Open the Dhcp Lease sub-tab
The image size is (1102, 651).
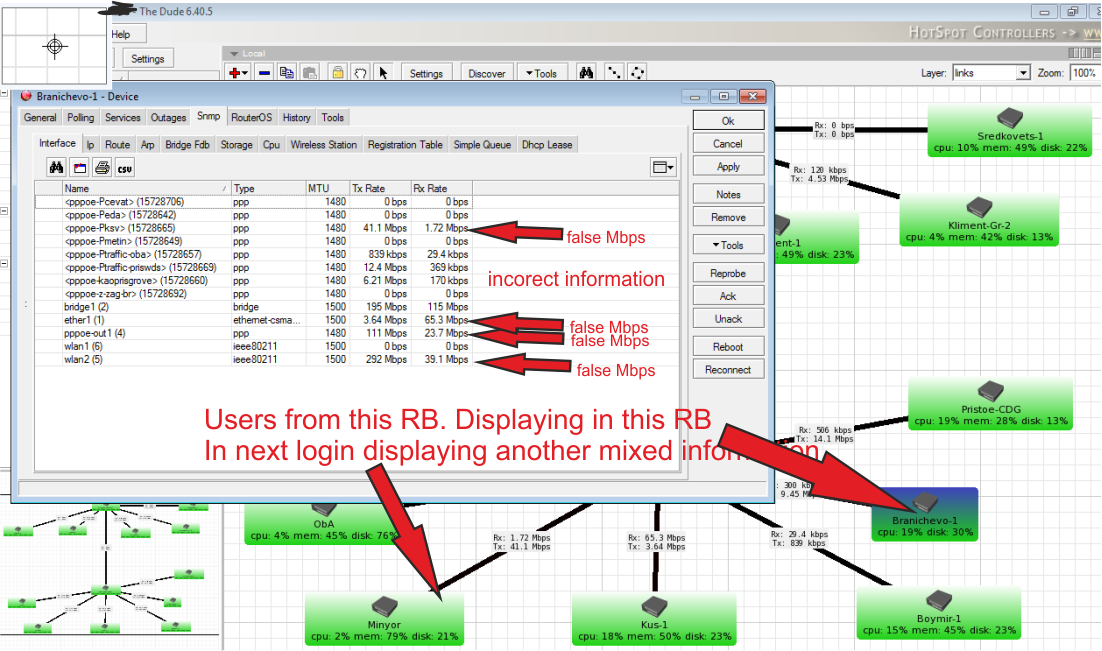(x=547, y=145)
